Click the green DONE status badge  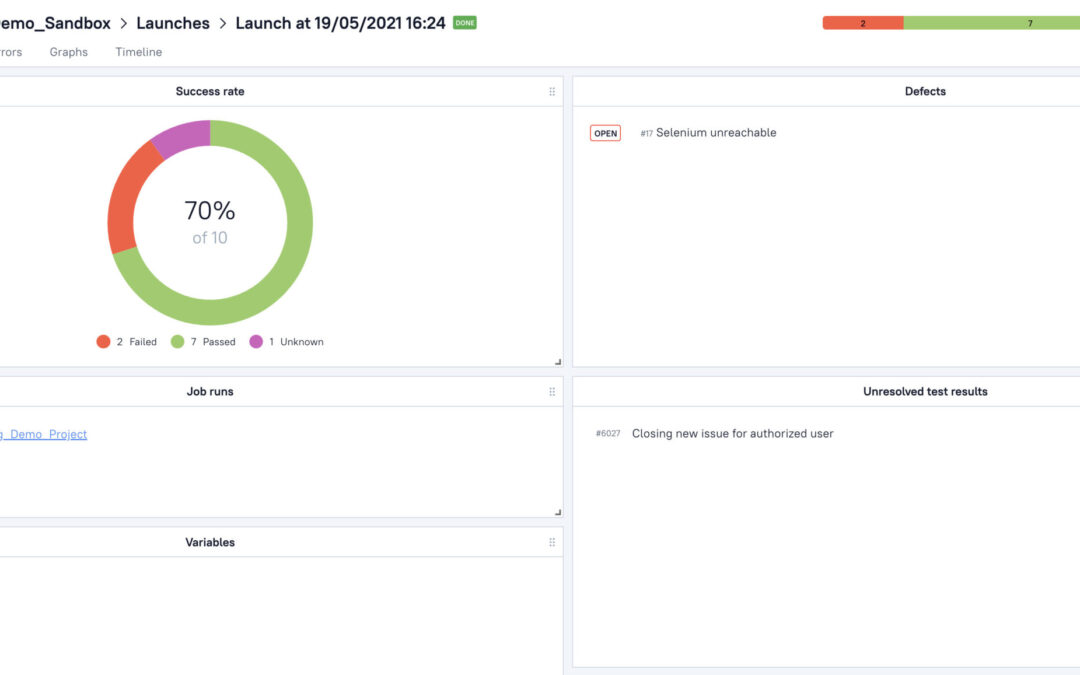coord(465,23)
